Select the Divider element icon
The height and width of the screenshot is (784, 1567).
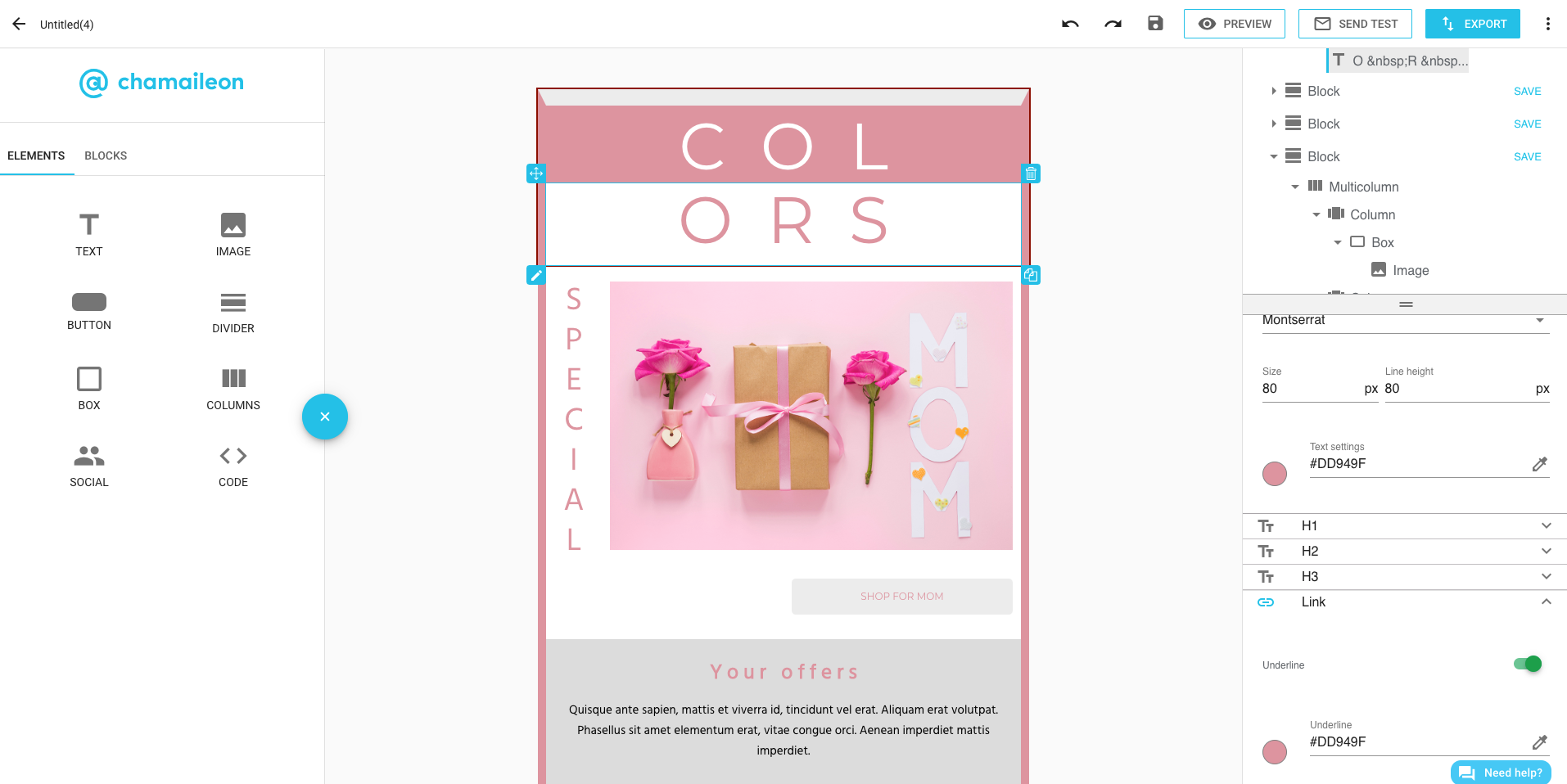point(233,303)
